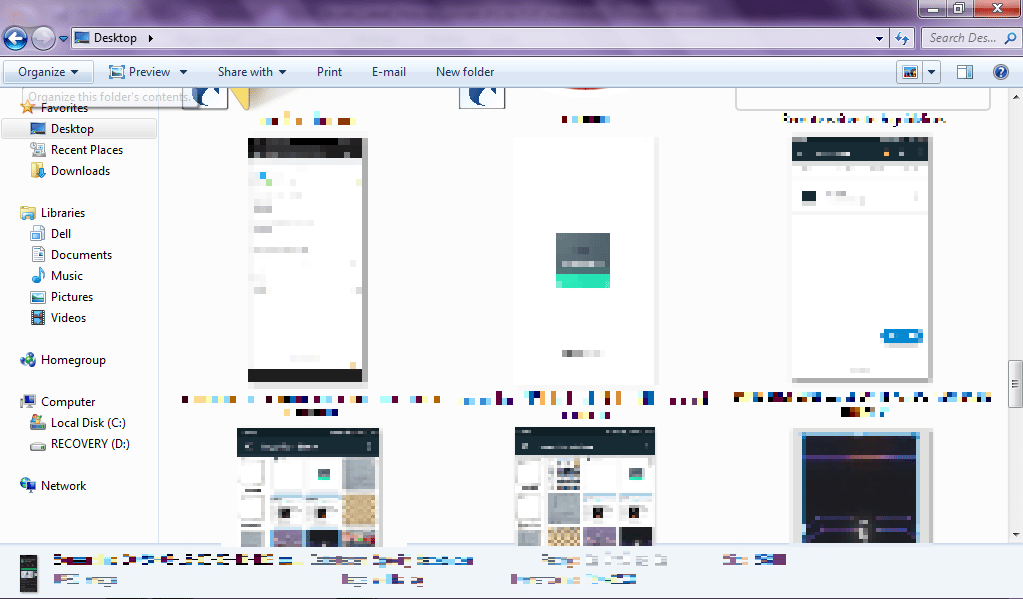Click the Desktop icon in address bar
Screen dimensions: 1023x599
[82, 38]
